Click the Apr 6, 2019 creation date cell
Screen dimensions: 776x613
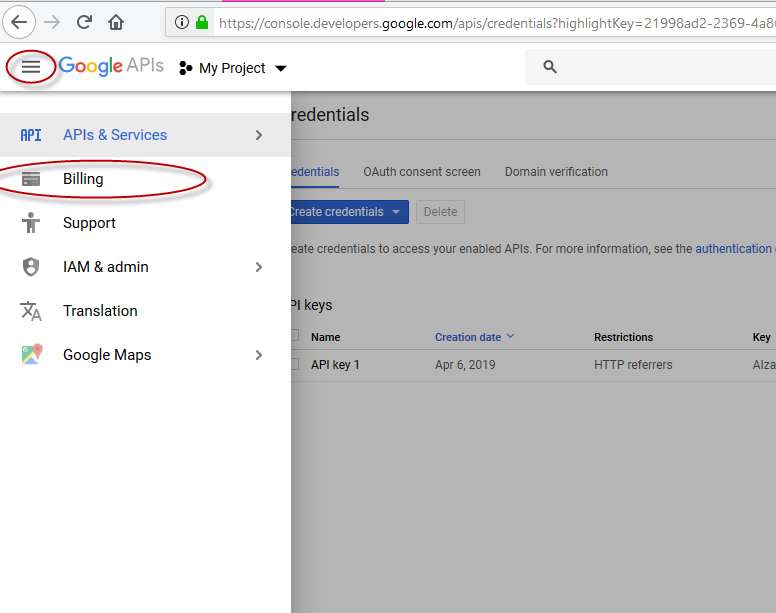(465, 365)
